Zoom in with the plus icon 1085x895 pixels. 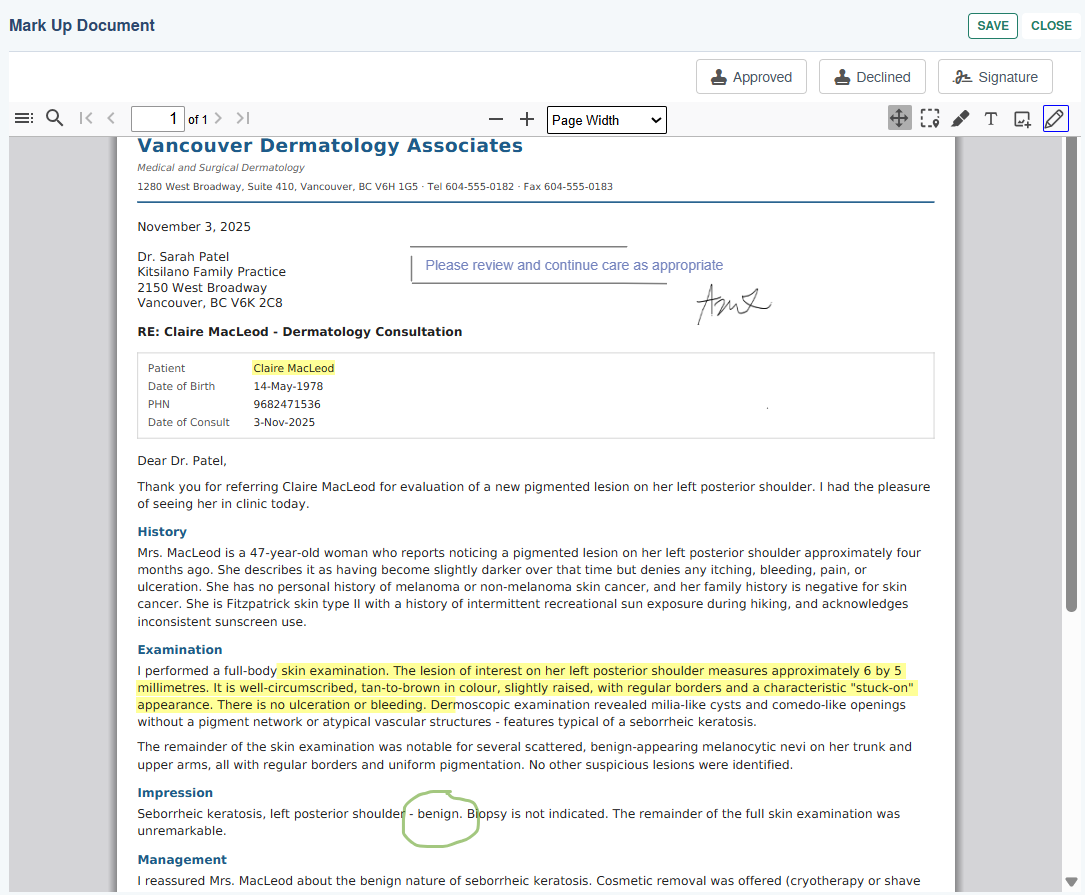527,119
